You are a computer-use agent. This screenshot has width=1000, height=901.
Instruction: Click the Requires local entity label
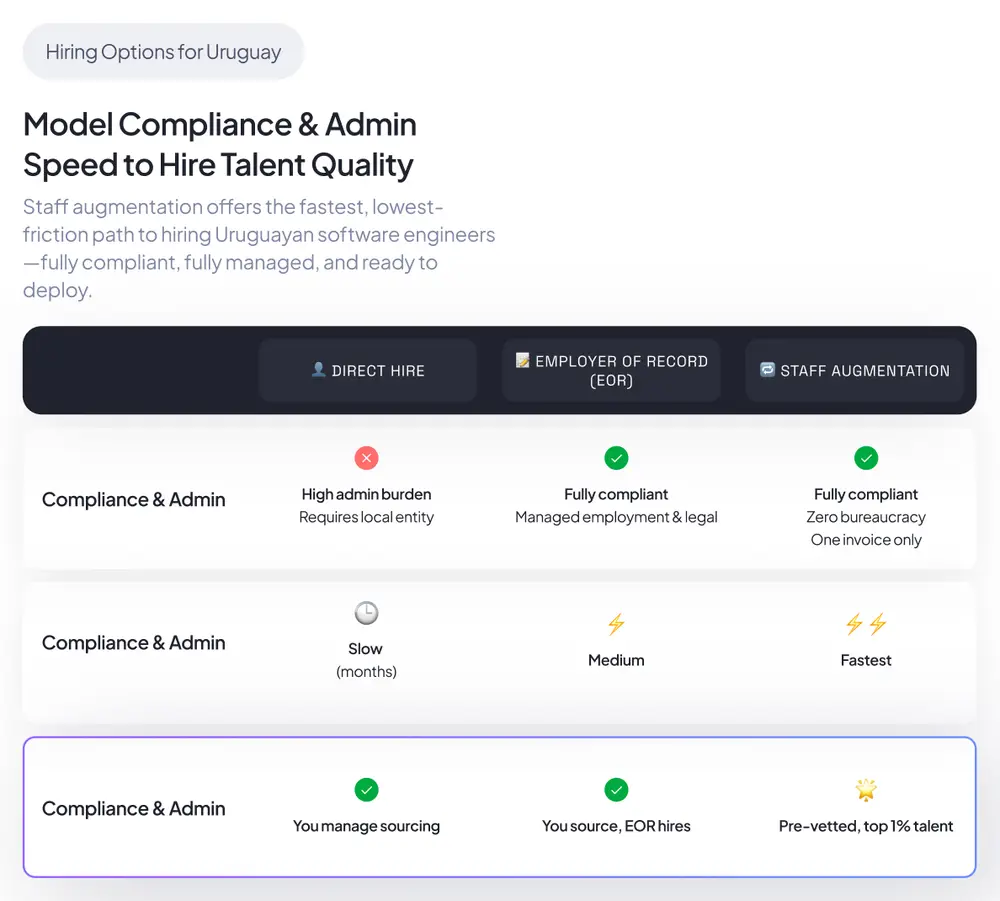point(366,517)
